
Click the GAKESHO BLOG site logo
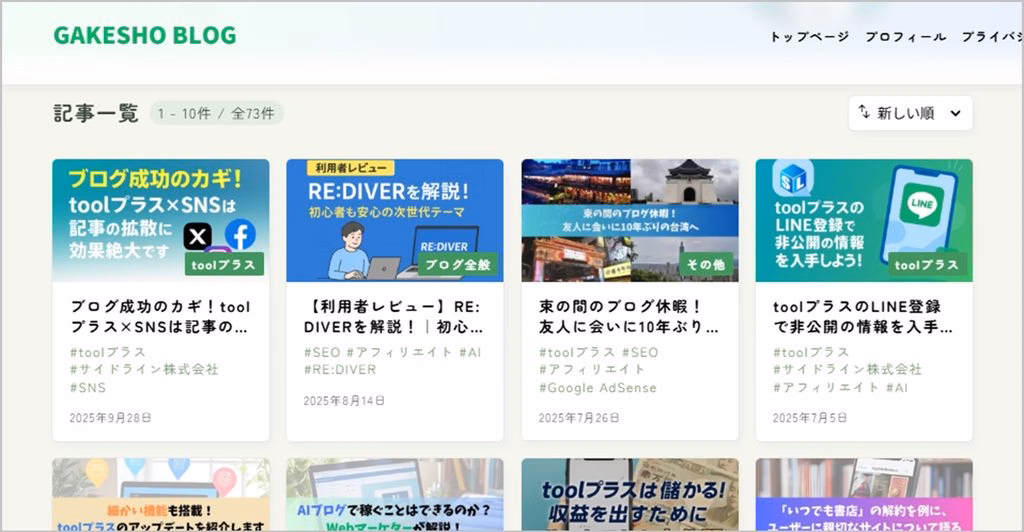click(x=144, y=35)
